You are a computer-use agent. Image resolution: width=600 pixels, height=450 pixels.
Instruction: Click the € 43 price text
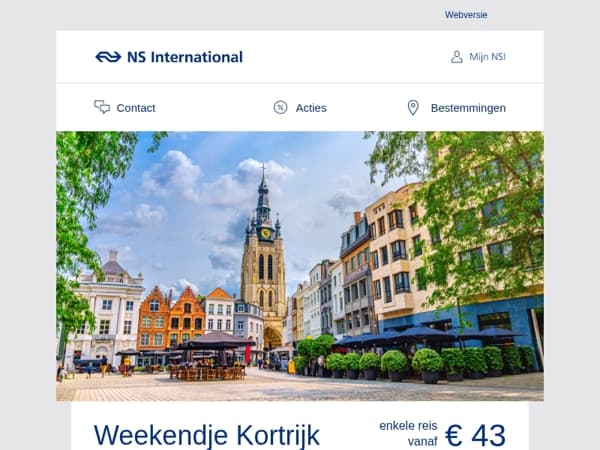click(x=475, y=435)
